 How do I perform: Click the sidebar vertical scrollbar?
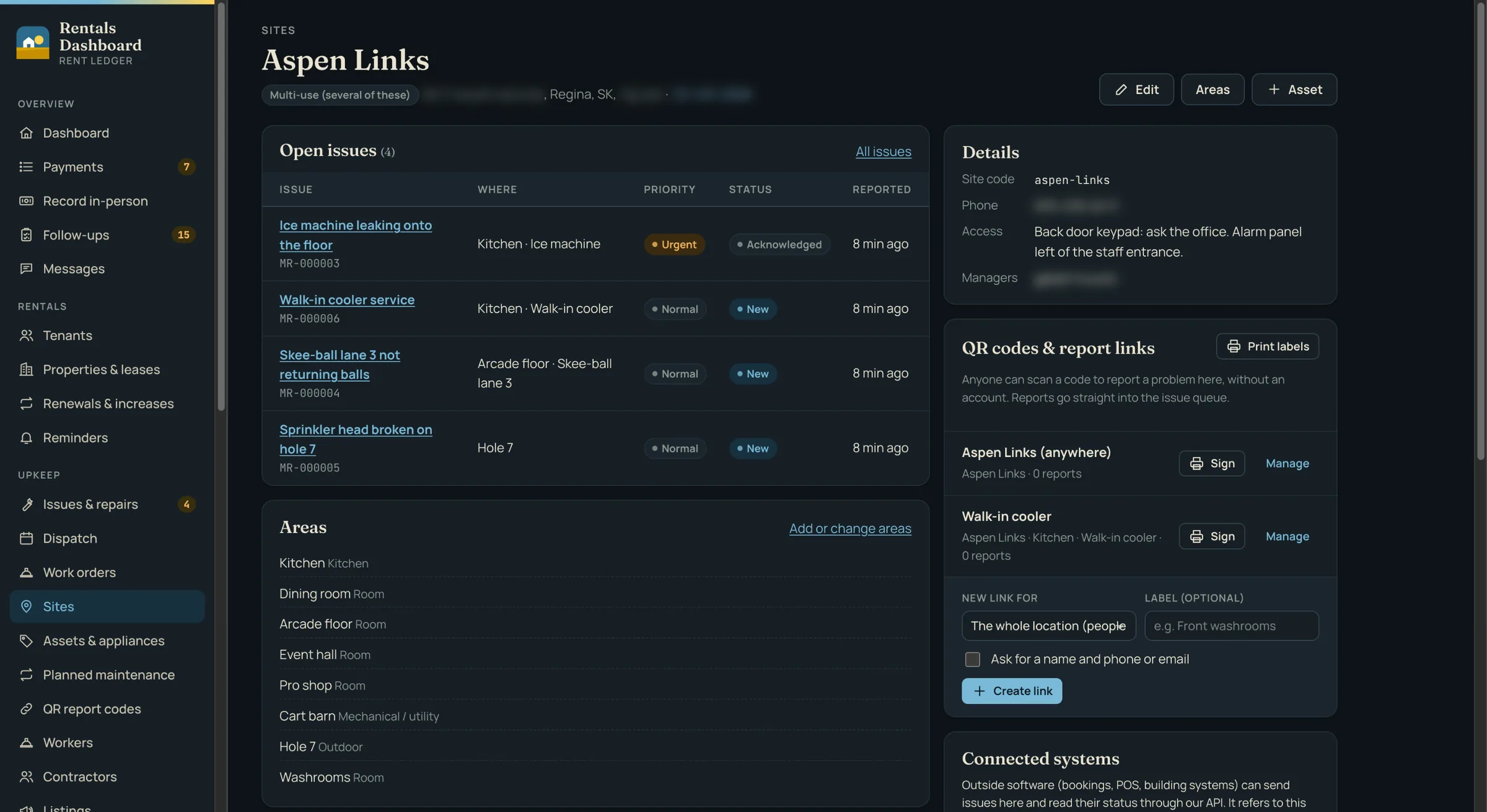point(221,206)
